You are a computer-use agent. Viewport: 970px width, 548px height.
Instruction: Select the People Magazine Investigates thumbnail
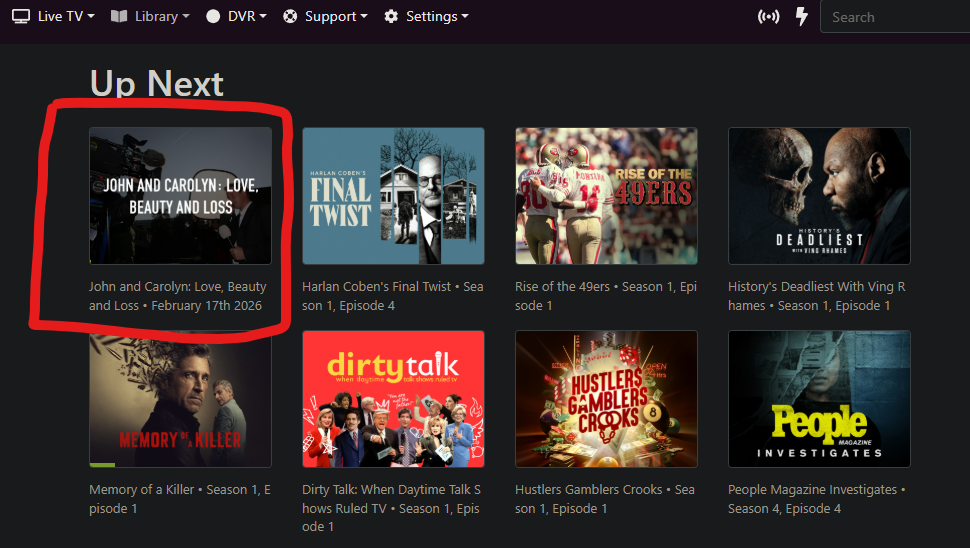819,399
